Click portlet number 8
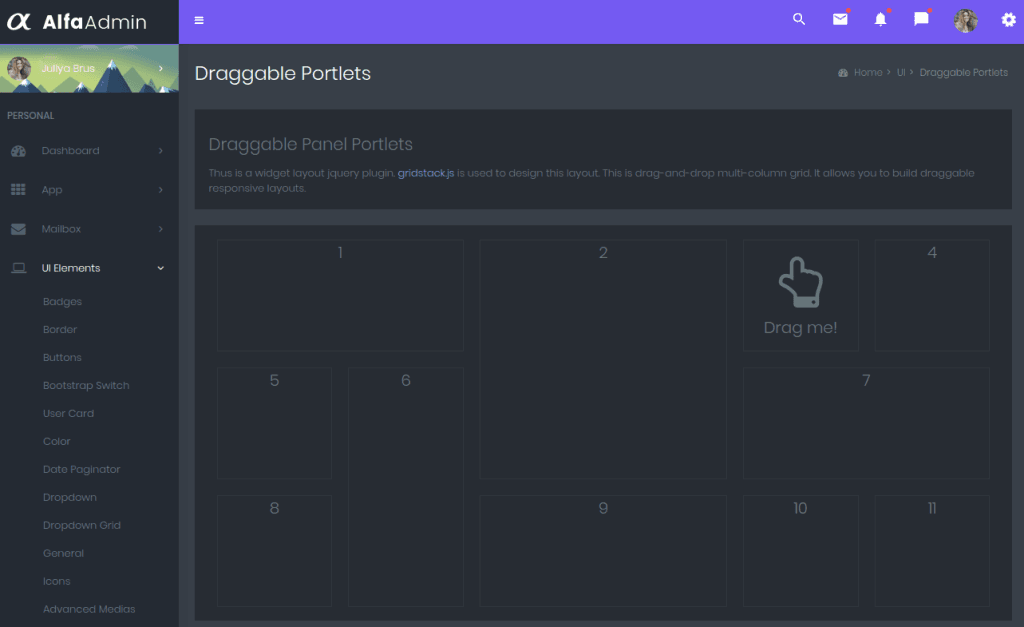 [274, 551]
